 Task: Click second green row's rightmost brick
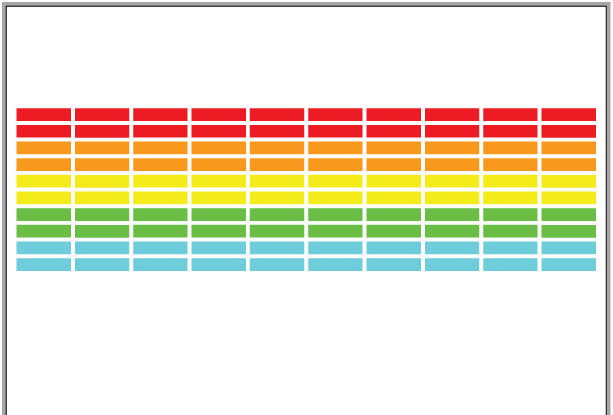pos(568,231)
